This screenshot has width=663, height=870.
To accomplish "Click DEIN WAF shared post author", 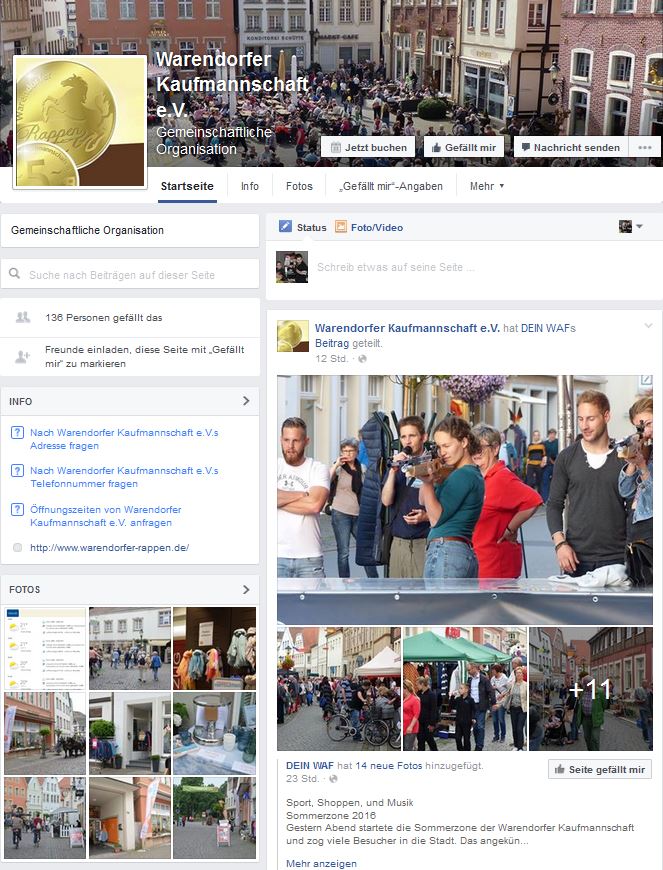I will click(310, 766).
